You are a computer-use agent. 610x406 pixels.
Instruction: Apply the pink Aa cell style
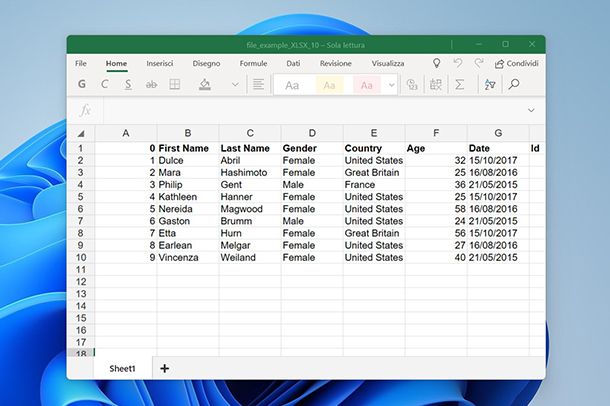pos(366,85)
